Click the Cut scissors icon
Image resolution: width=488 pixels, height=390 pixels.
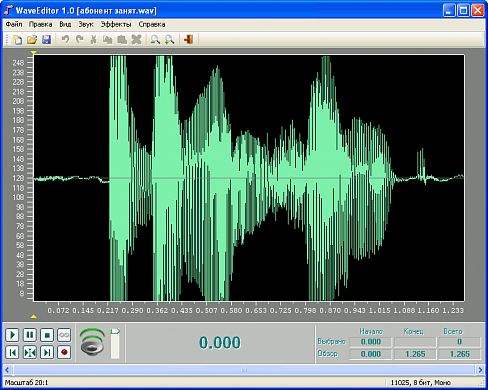tap(94, 40)
